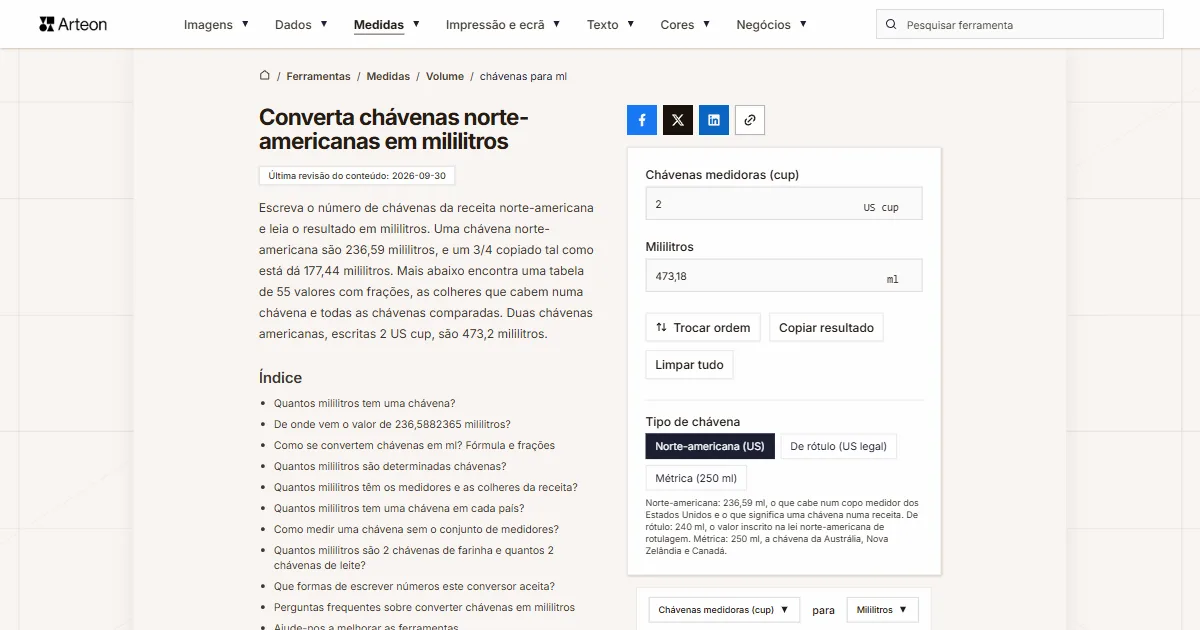
Task: Copy page link icon
Action: tap(750, 120)
